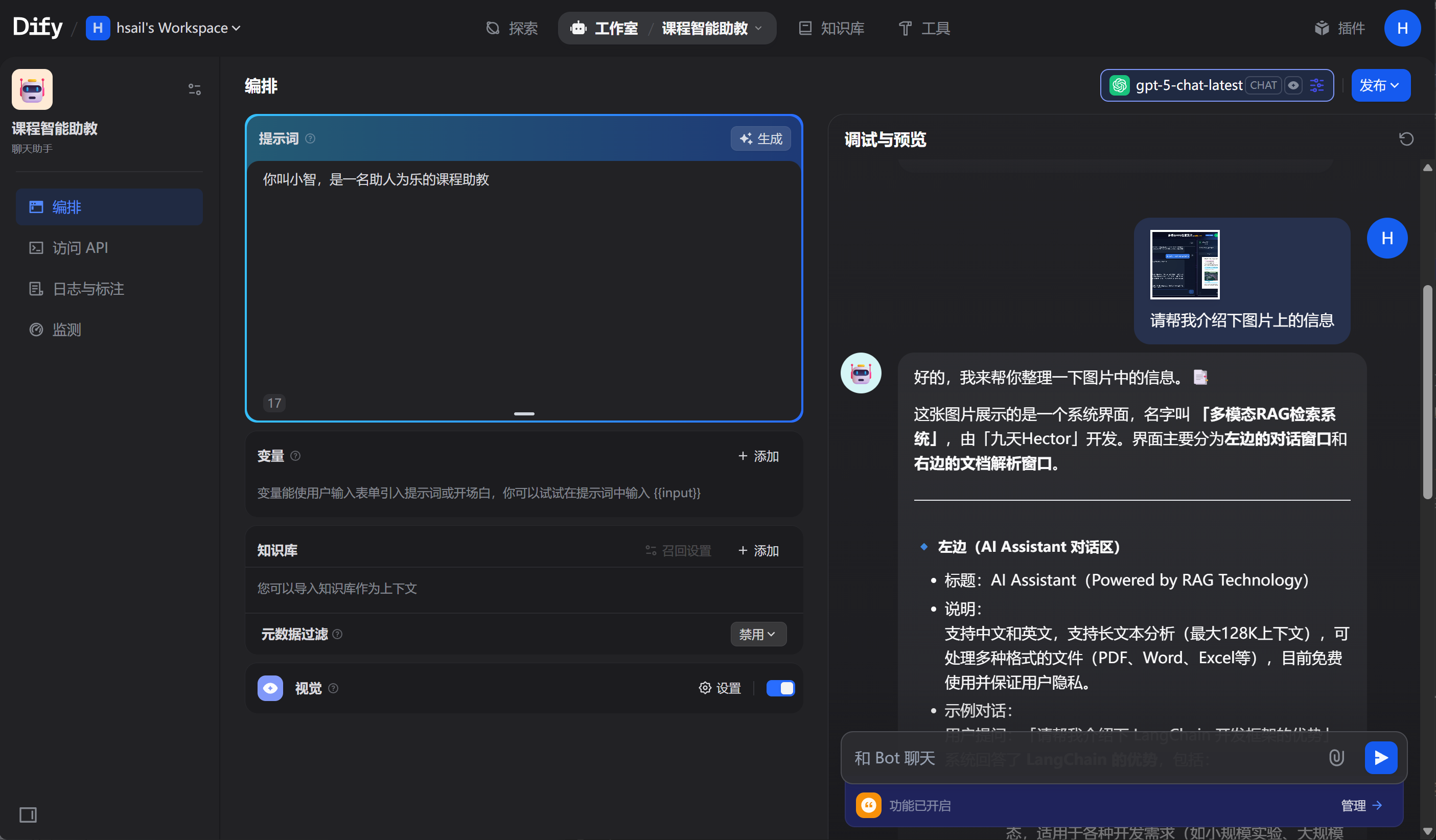The height and width of the screenshot is (840, 1436).
Task: Click the 和 Bot 聊天 input field
Action: 1083,758
